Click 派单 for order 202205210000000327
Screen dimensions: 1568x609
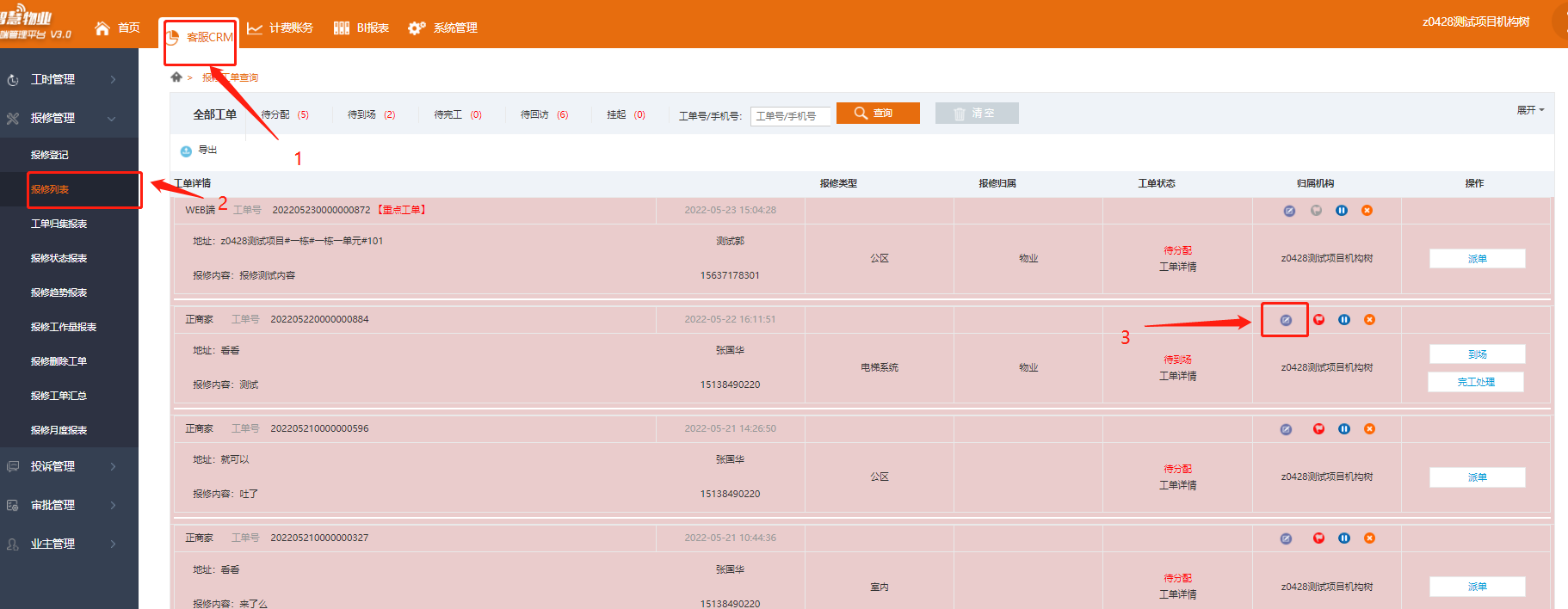coord(1478,587)
